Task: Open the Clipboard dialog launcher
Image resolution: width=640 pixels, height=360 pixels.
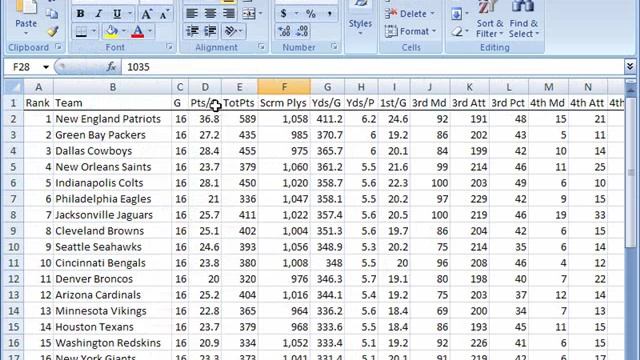Action: click(58, 47)
